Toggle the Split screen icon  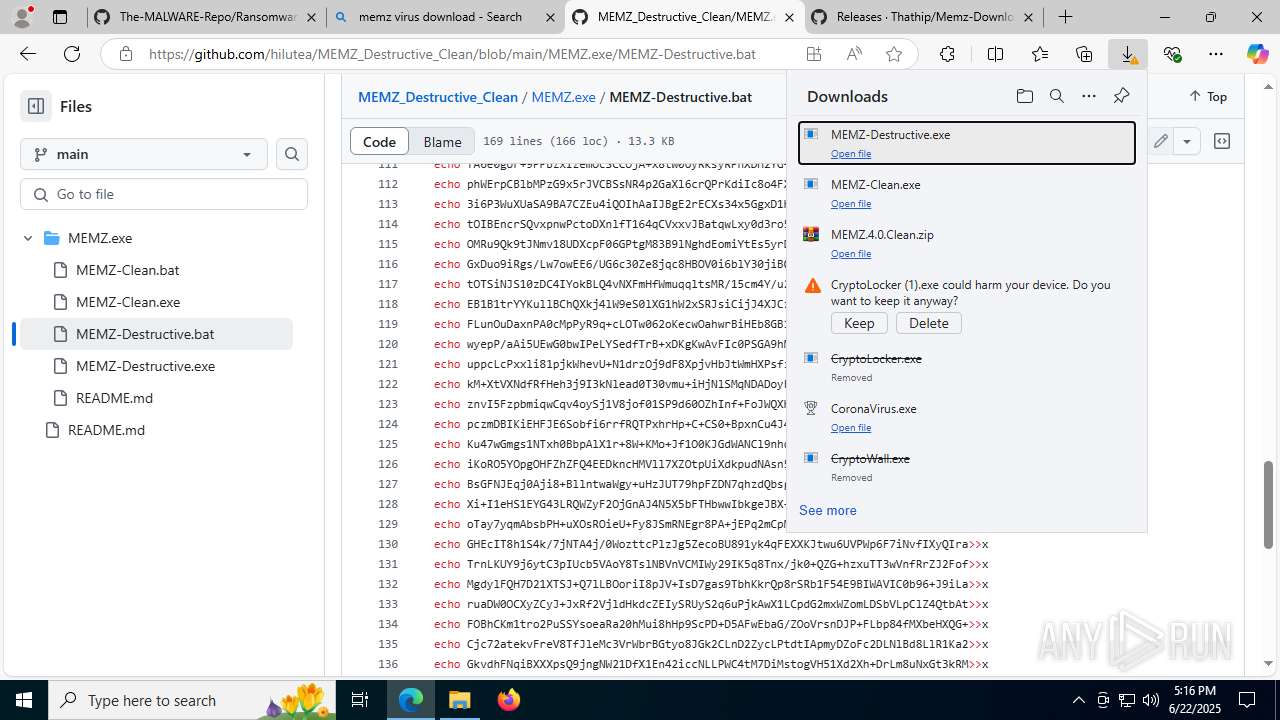(995, 55)
